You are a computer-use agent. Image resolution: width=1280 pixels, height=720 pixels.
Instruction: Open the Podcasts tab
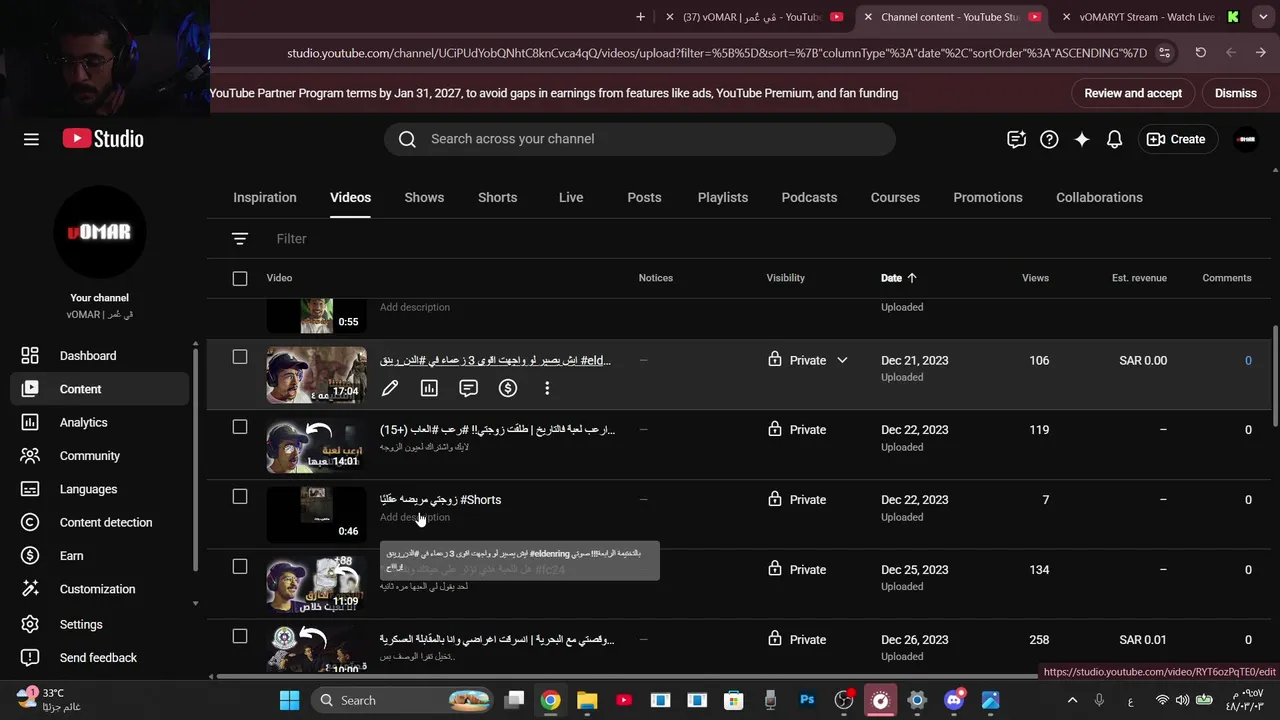(809, 197)
